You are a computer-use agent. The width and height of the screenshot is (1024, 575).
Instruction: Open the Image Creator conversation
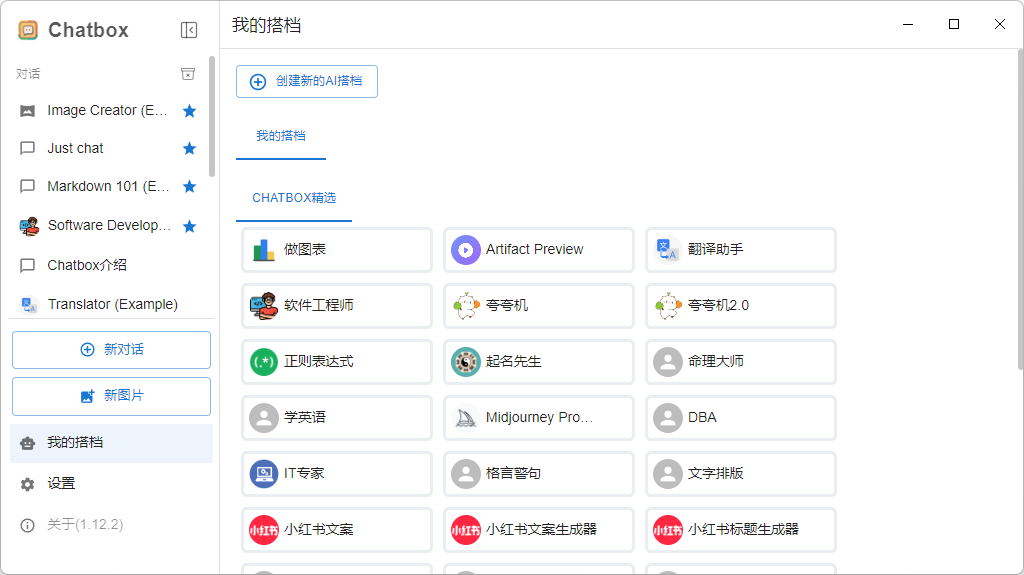tap(108, 110)
